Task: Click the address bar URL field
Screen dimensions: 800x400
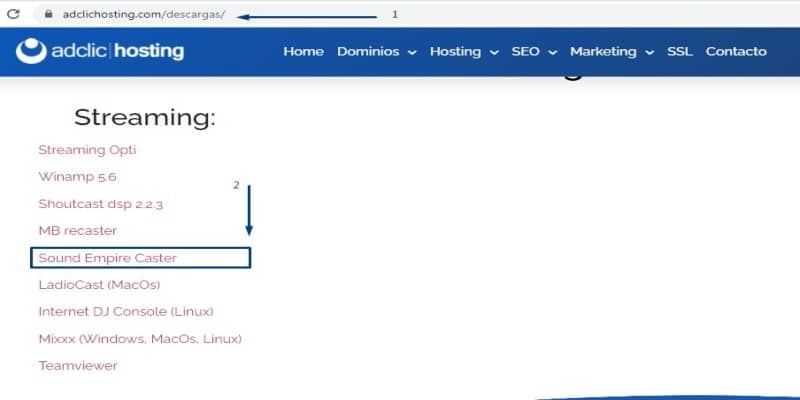Action: [143, 15]
